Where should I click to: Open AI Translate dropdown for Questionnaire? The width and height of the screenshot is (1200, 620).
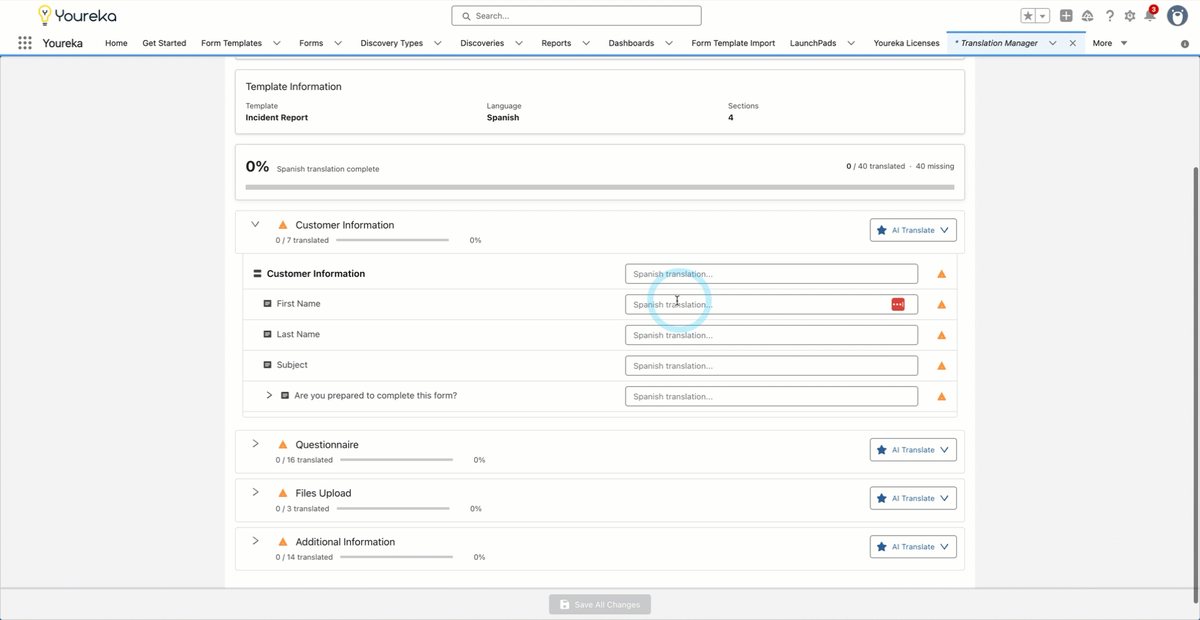click(913, 450)
